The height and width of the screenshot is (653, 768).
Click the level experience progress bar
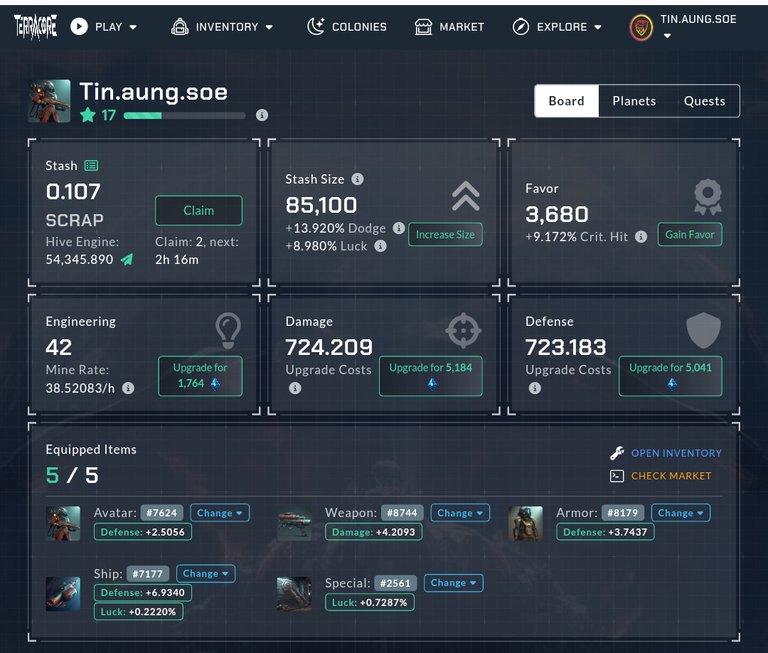pos(184,116)
